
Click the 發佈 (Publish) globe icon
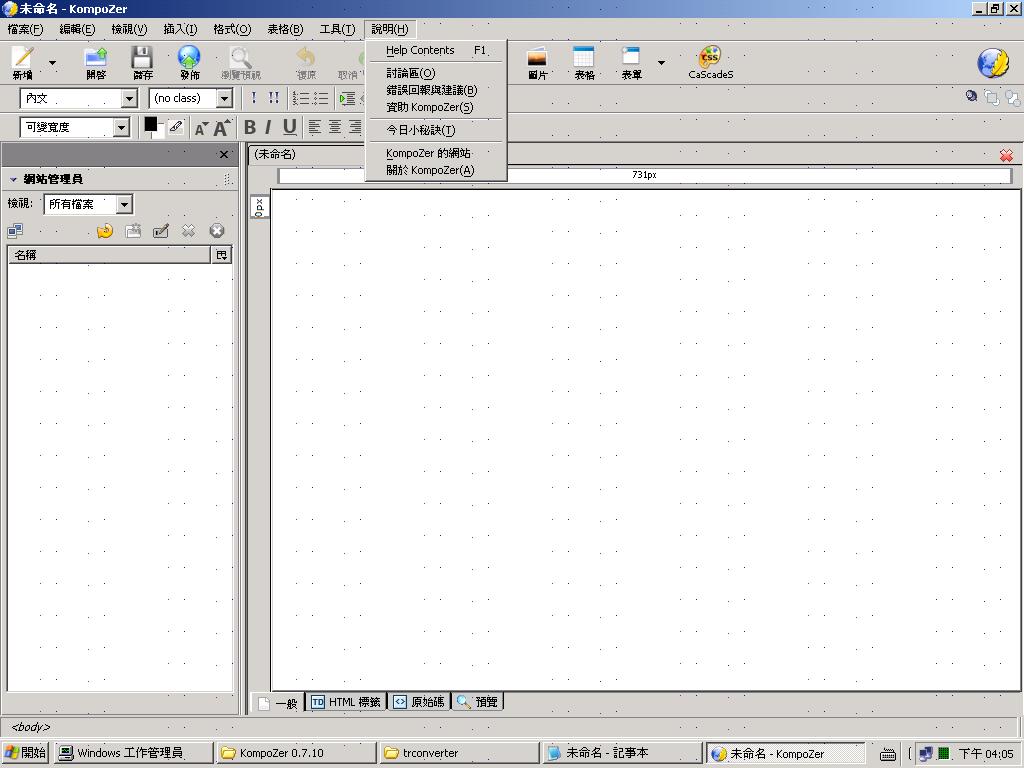click(x=189, y=60)
